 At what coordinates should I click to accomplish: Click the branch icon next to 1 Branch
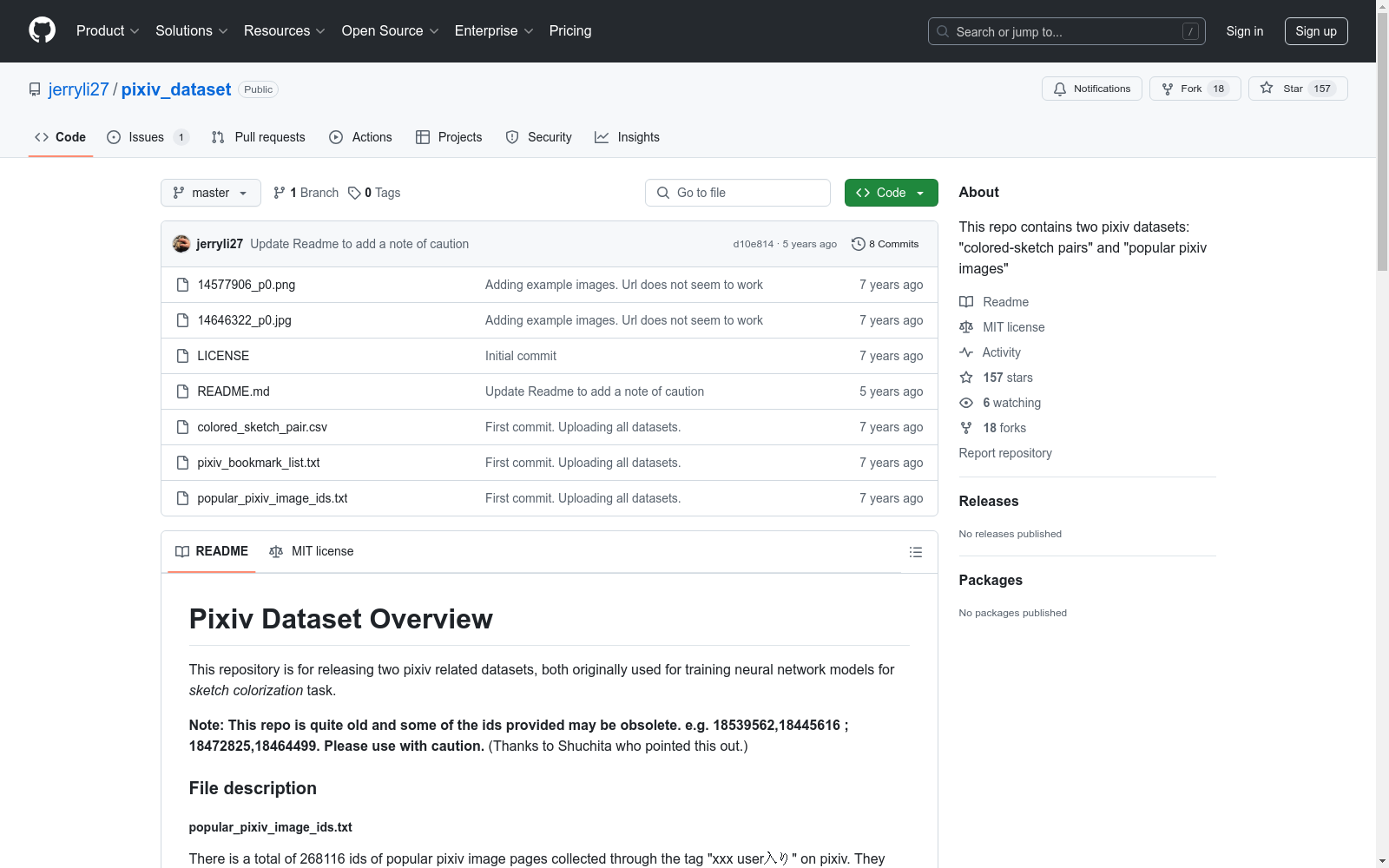(x=280, y=193)
